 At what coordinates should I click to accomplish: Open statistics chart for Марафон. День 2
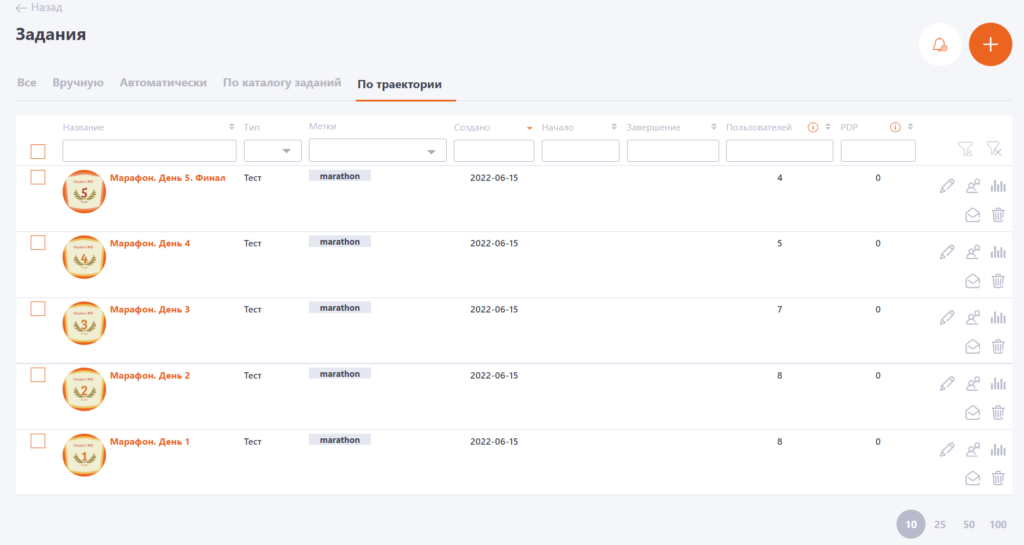click(x=998, y=384)
